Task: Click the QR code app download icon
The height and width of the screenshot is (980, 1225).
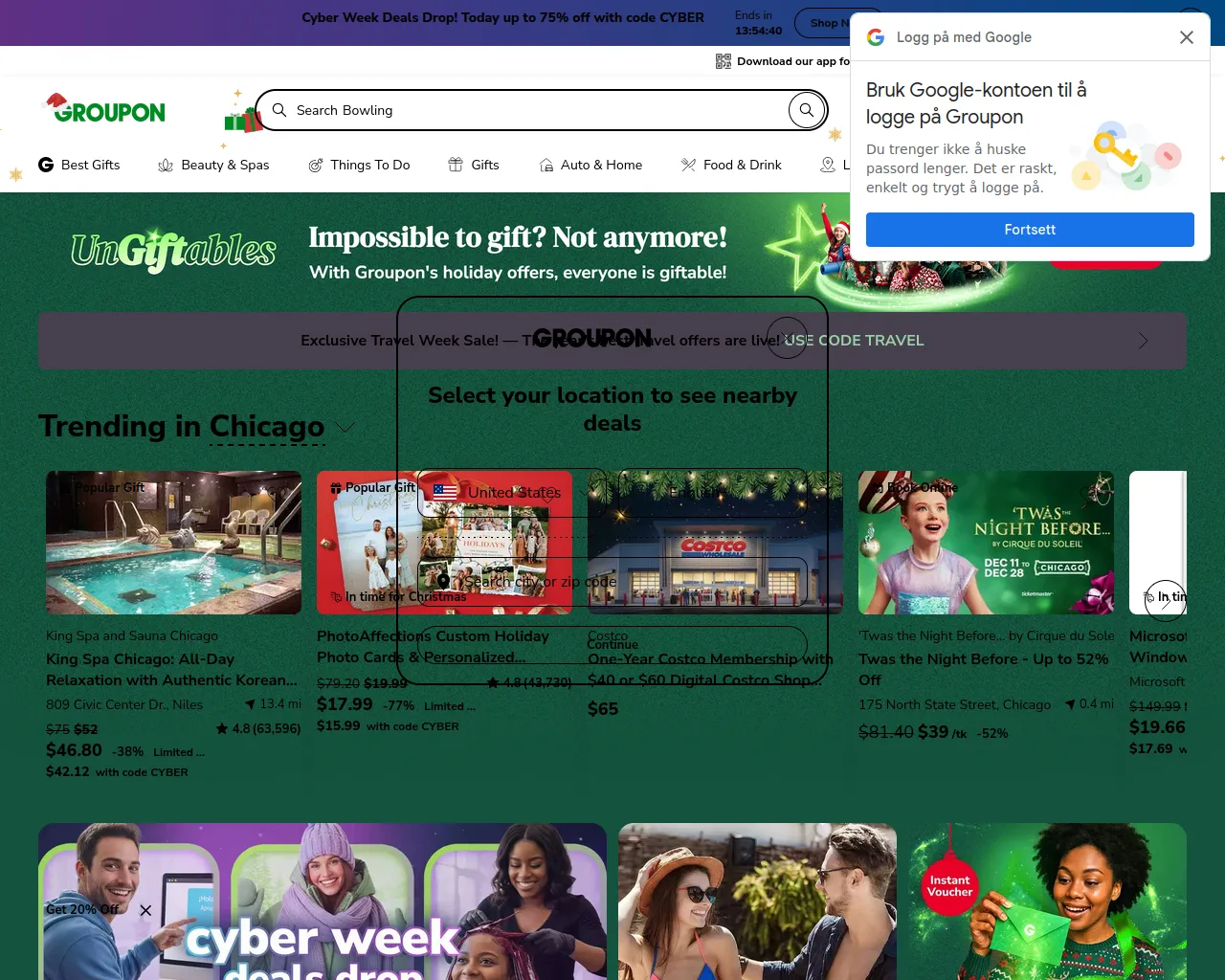Action: coord(724,61)
